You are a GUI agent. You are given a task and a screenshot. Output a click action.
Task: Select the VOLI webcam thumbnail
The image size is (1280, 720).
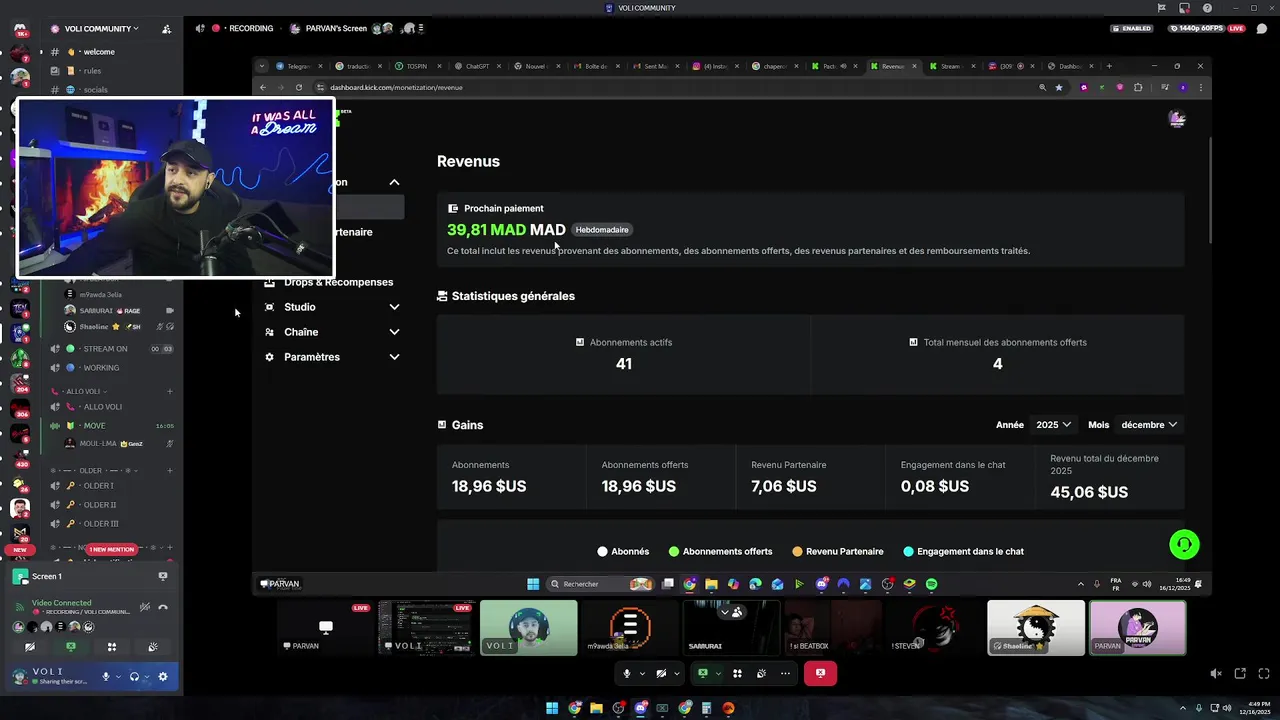click(x=528, y=628)
